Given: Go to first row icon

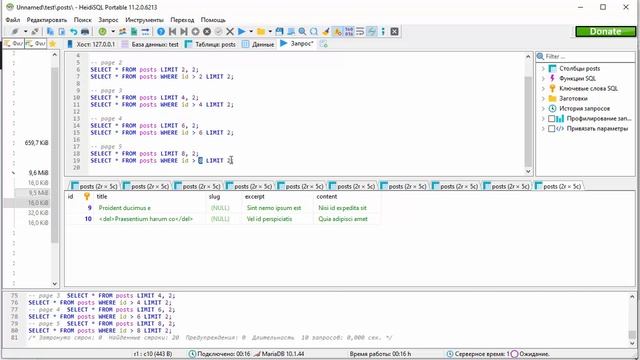Looking at the screenshot, I should tap(172, 31).
